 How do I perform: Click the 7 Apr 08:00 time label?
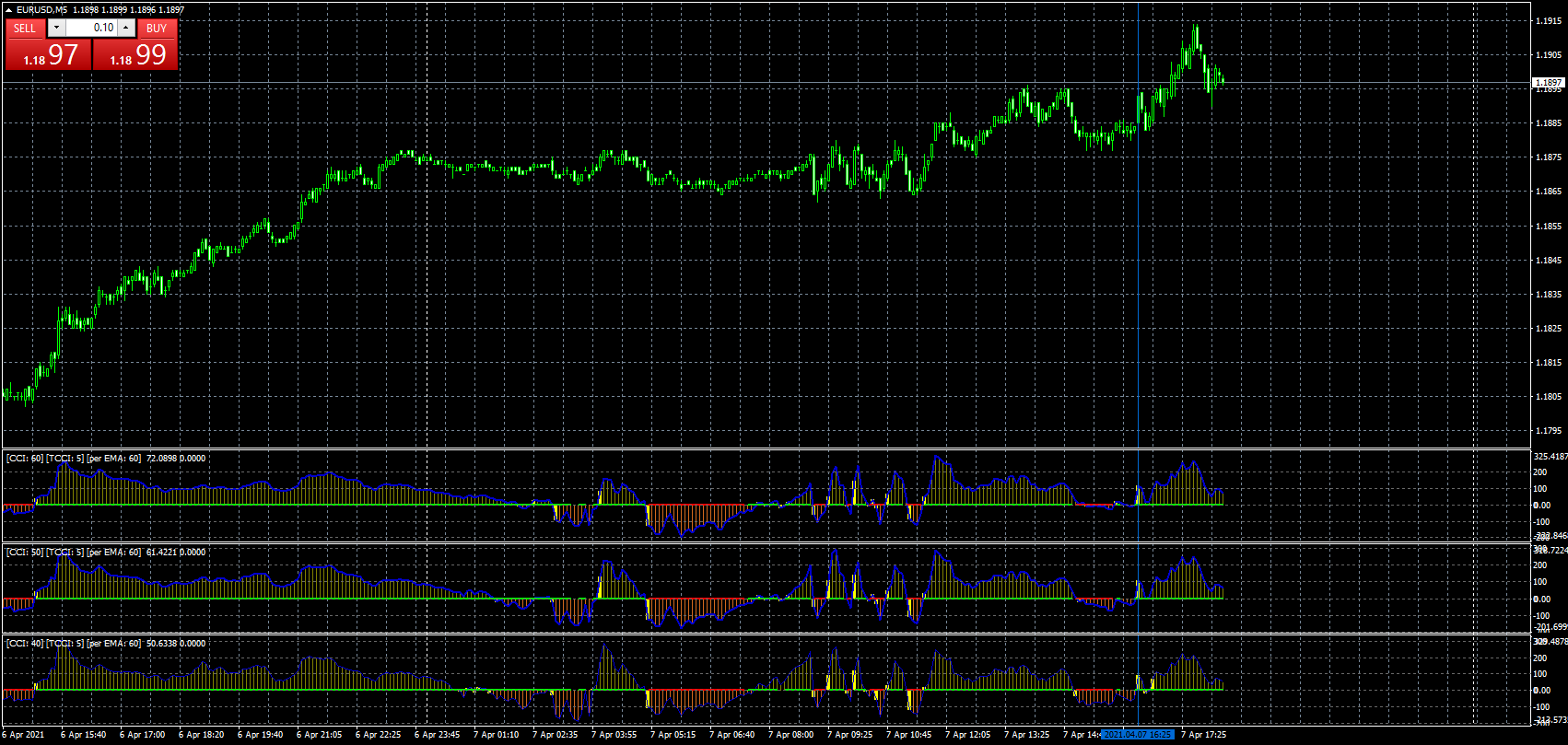pos(790,735)
